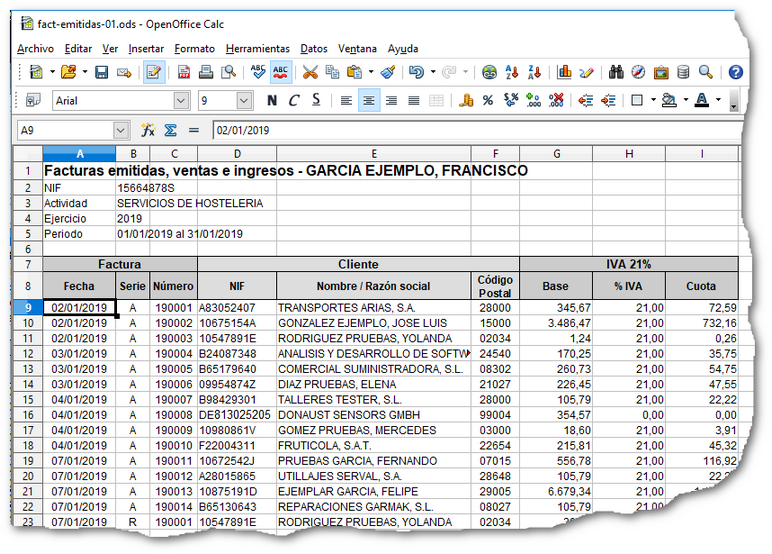Screen dimensions: 772x554
Task: Open the Find & Replace binoculars icon
Action: pos(616,72)
